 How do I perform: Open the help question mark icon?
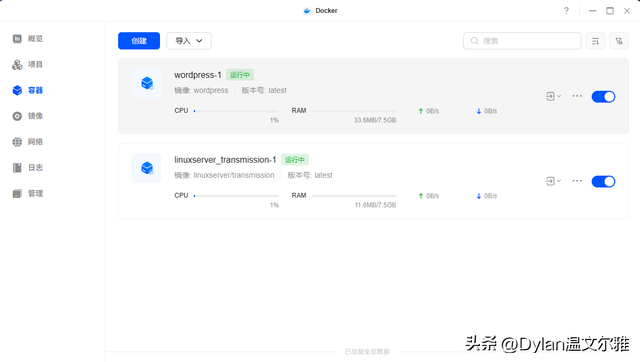coord(566,11)
